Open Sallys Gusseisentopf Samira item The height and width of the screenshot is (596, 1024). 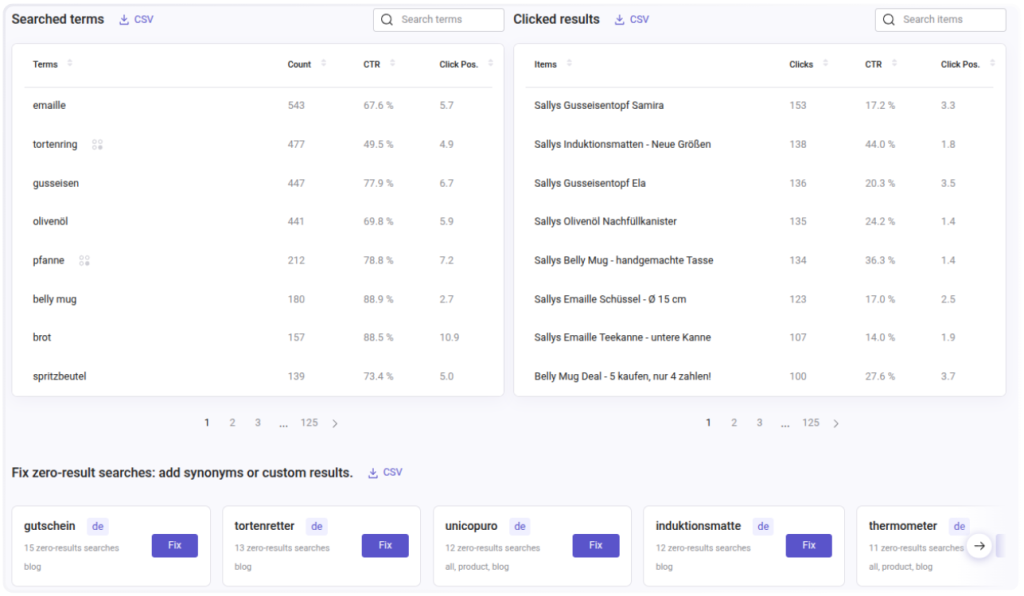599,105
